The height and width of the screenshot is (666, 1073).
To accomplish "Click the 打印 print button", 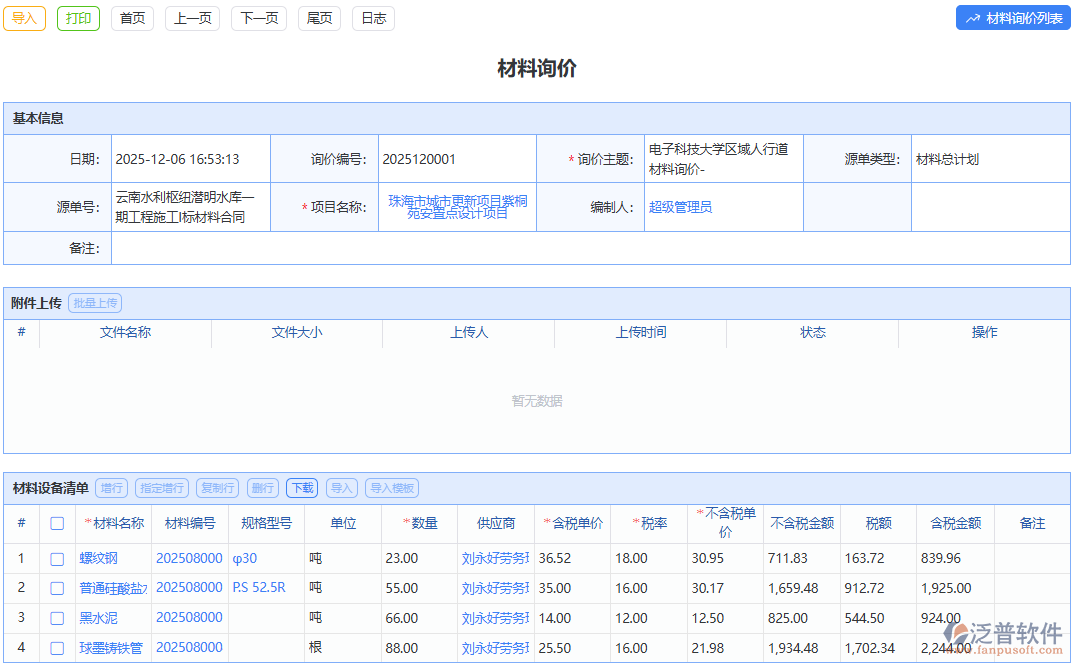I will click(x=78, y=18).
